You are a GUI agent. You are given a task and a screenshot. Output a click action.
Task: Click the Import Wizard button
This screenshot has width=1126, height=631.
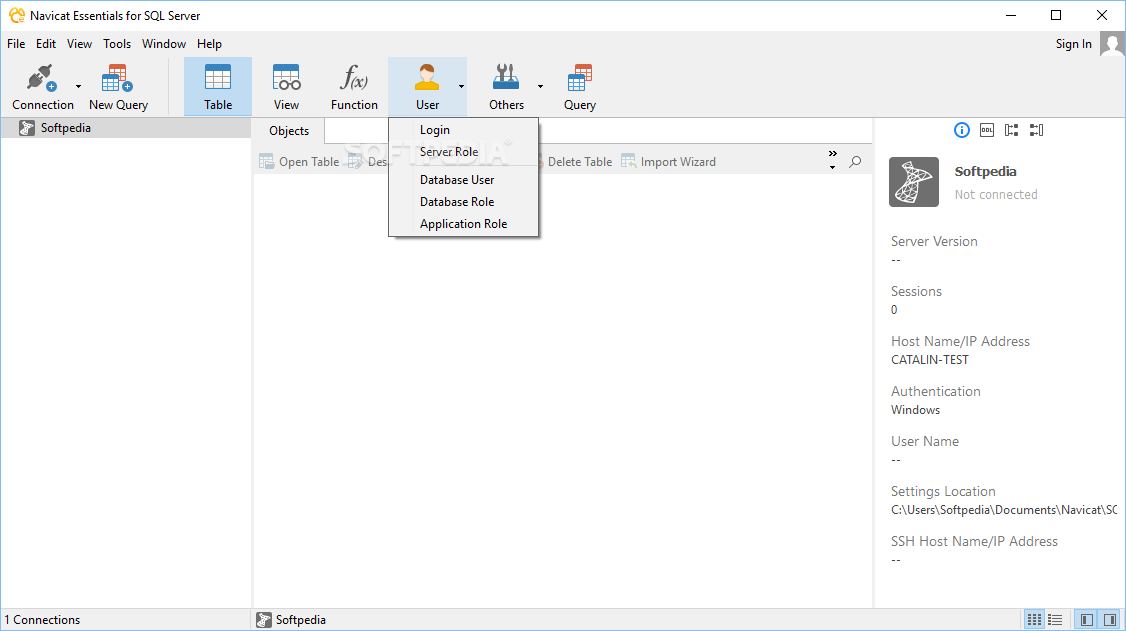pyautogui.click(x=669, y=162)
